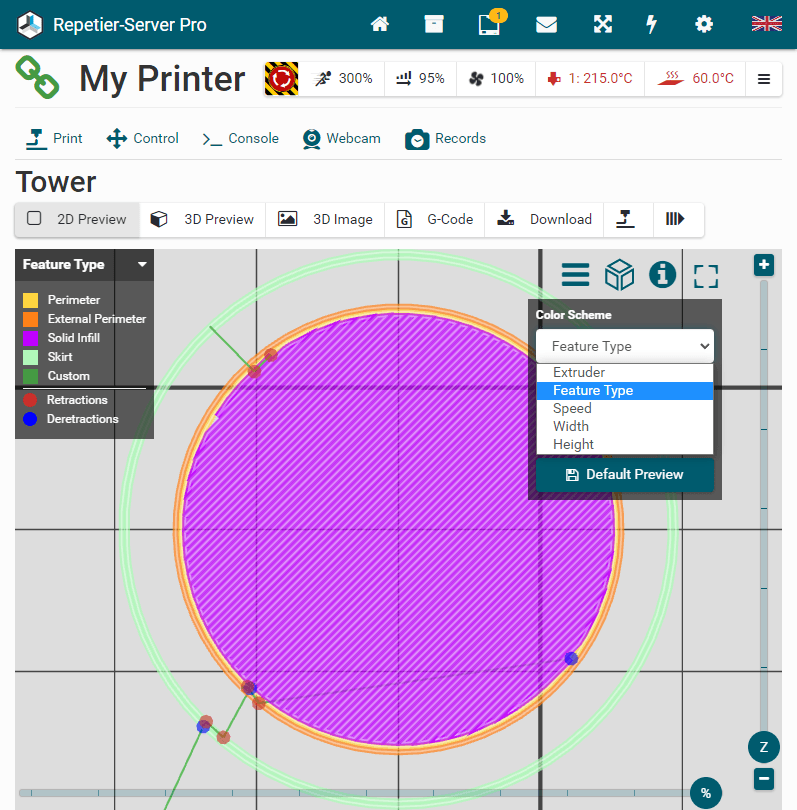Click the Default Preview button

624,474
